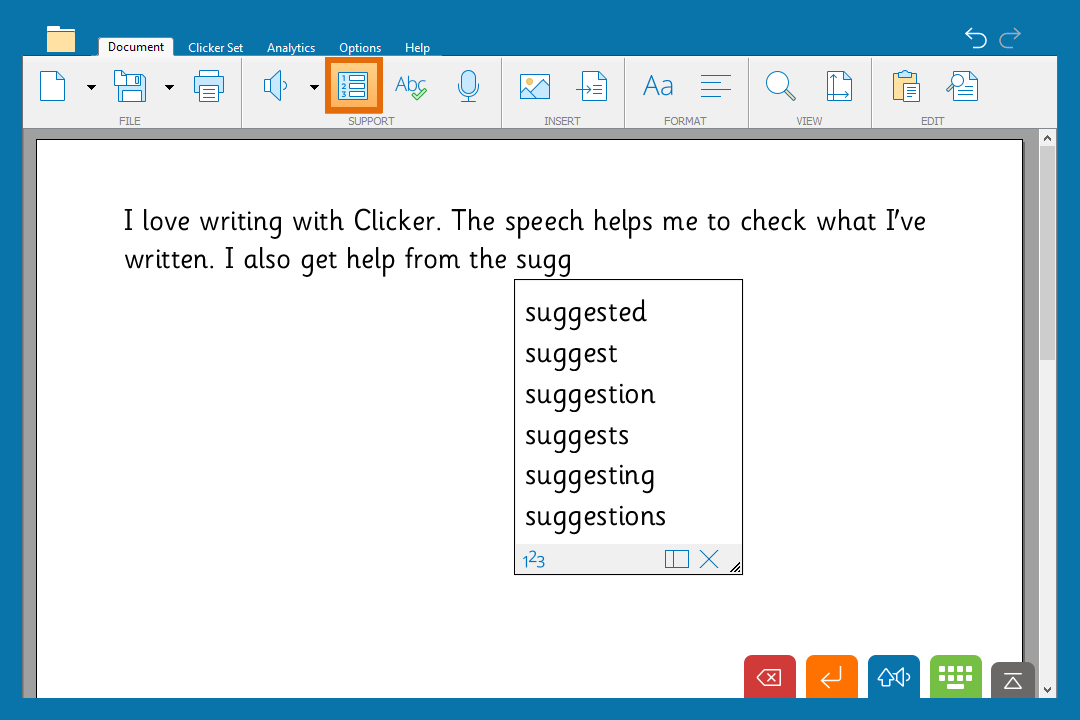The image size is (1080, 720).
Task: Select "suggestion" in the prediction list
Action: click(590, 394)
